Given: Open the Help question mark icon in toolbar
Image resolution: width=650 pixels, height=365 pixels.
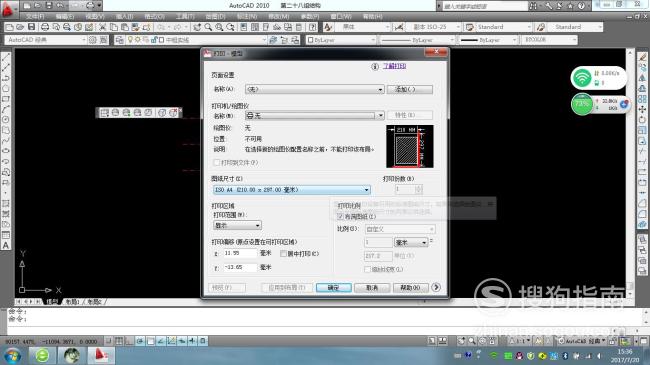Looking at the screenshot, I should coord(313,27).
